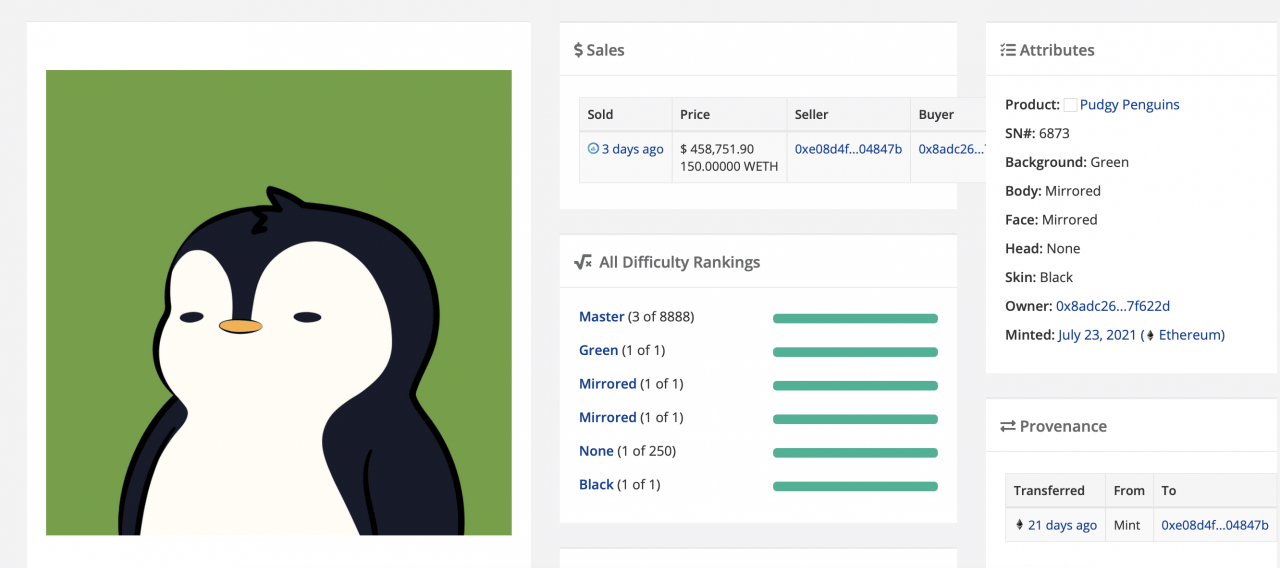Click the Master ranking progress bar
Screen dimensions: 1280x568
(855, 319)
